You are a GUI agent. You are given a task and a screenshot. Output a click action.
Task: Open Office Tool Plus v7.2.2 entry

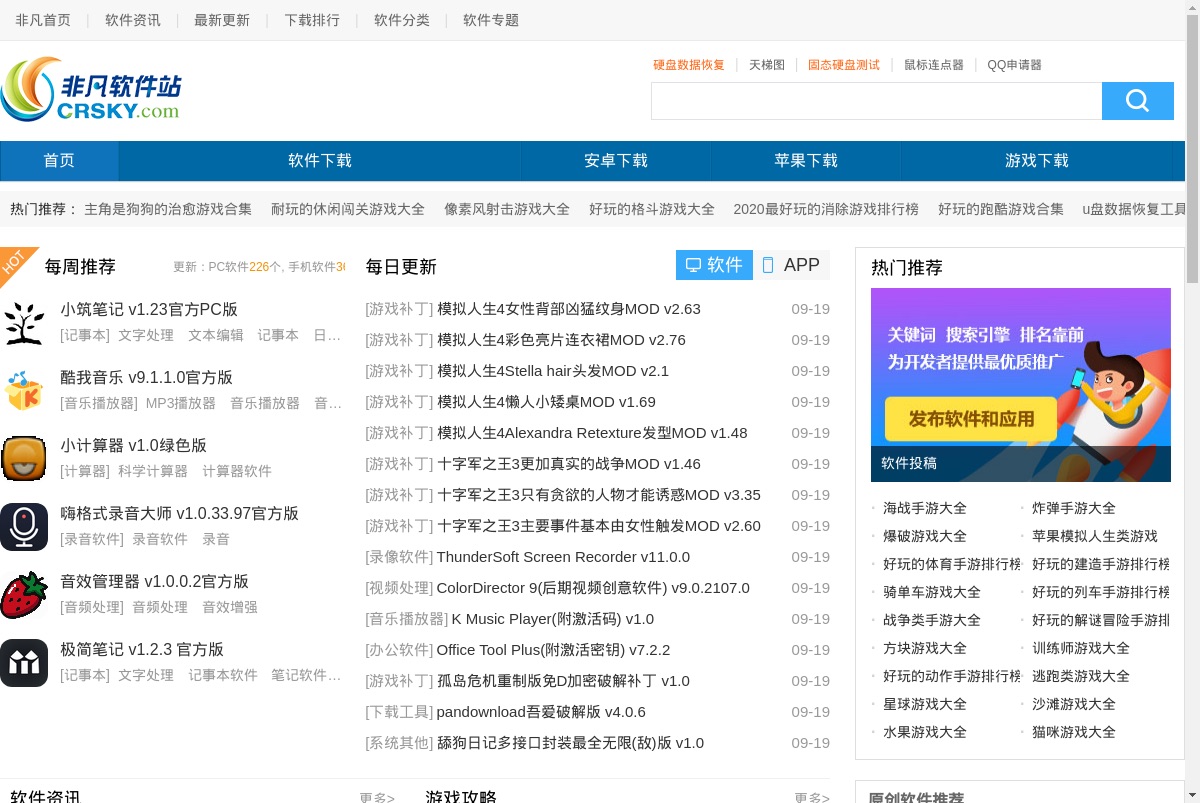553,650
